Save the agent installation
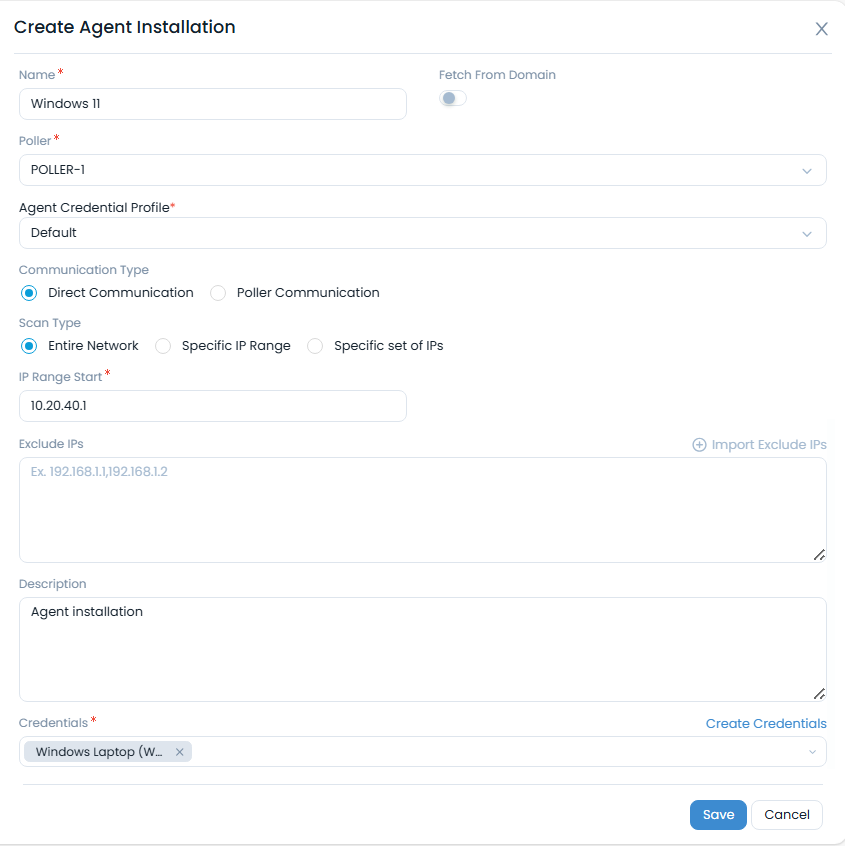The image size is (845, 846). tap(718, 815)
